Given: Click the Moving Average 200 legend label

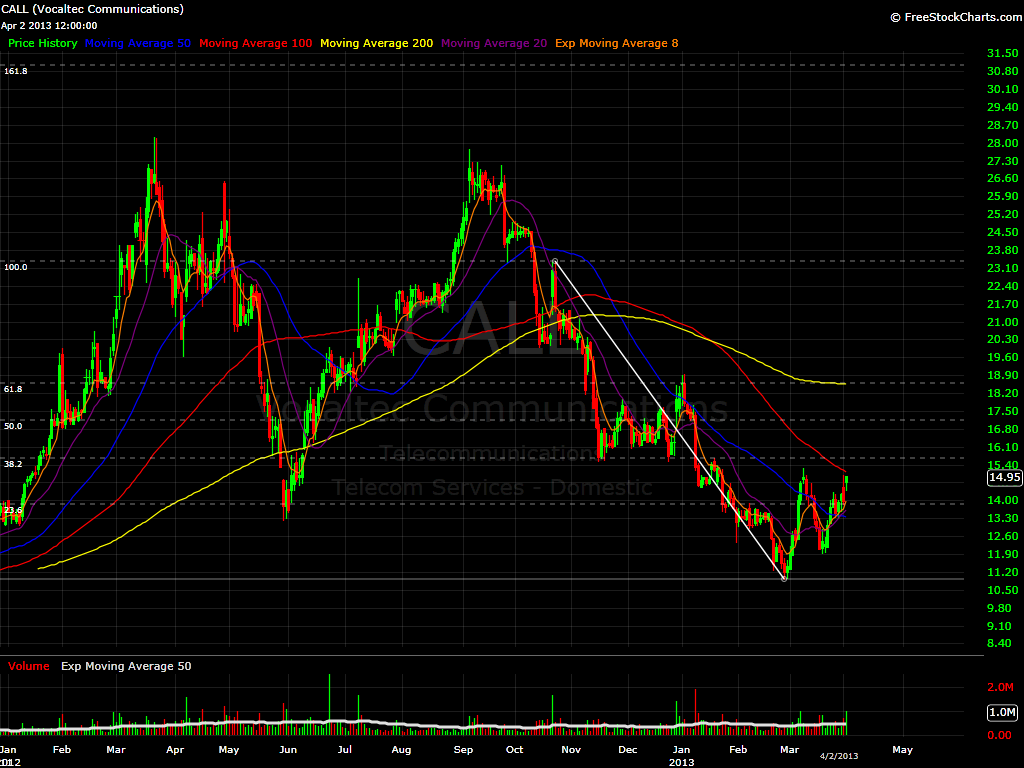Looking at the screenshot, I should [x=376, y=43].
